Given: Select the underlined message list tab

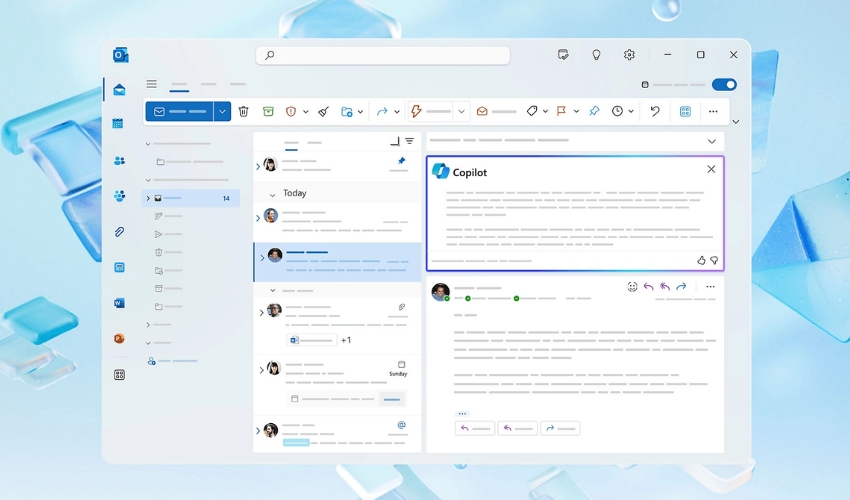Looking at the screenshot, I should coord(291,144).
